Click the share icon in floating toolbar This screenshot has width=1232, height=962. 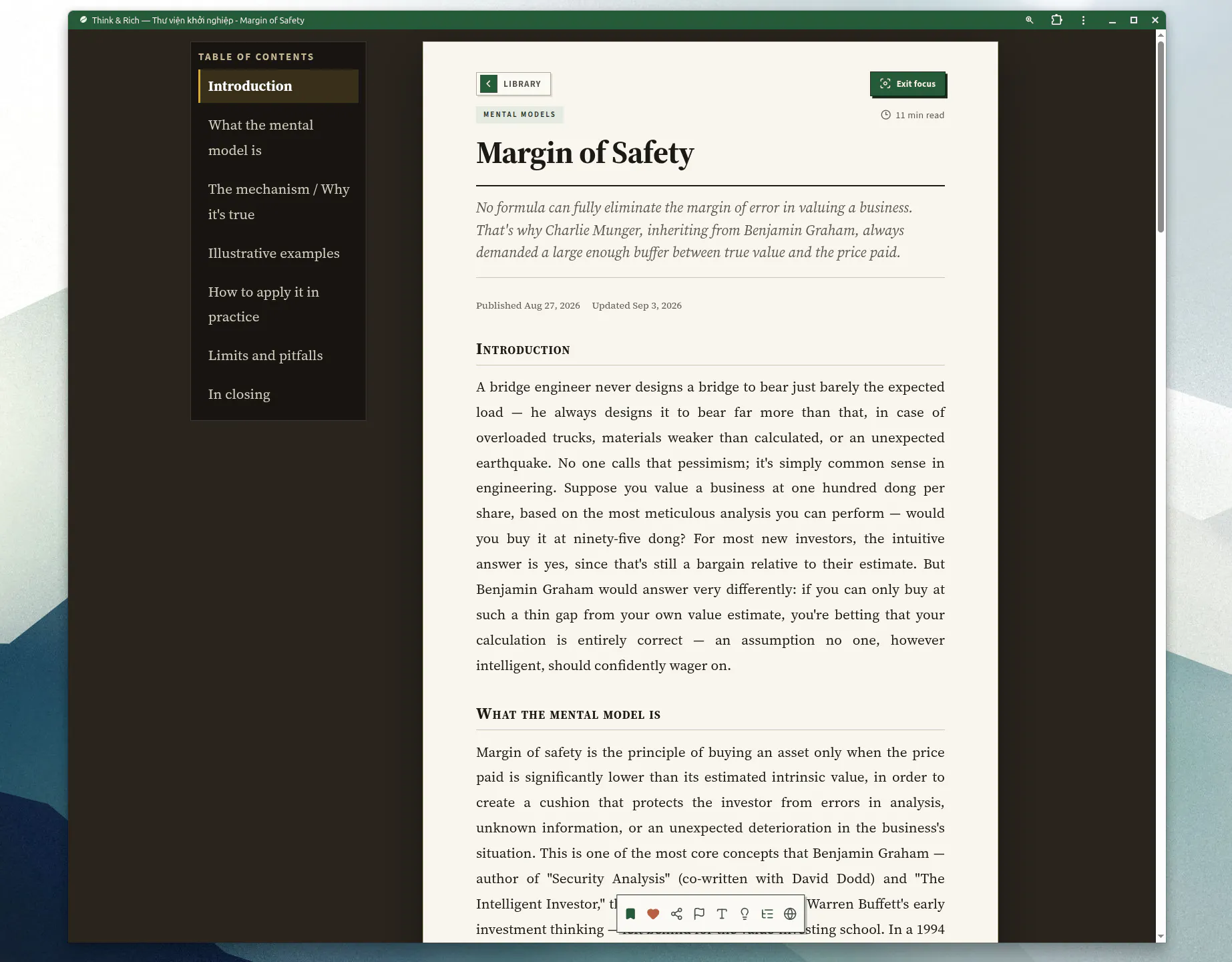pyautogui.click(x=676, y=914)
